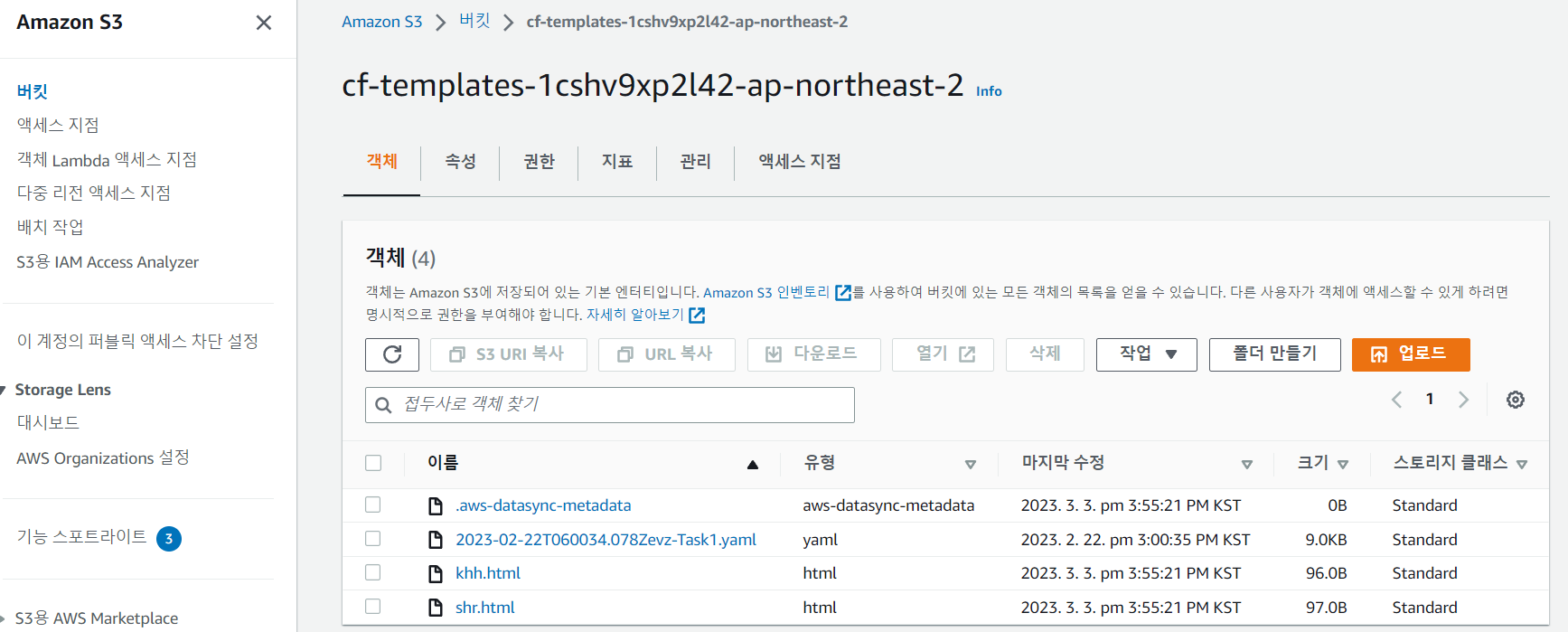Viewport: 1568px width, 632px height.
Task: Select 배치 작업 in the sidebar
Action: 50,227
